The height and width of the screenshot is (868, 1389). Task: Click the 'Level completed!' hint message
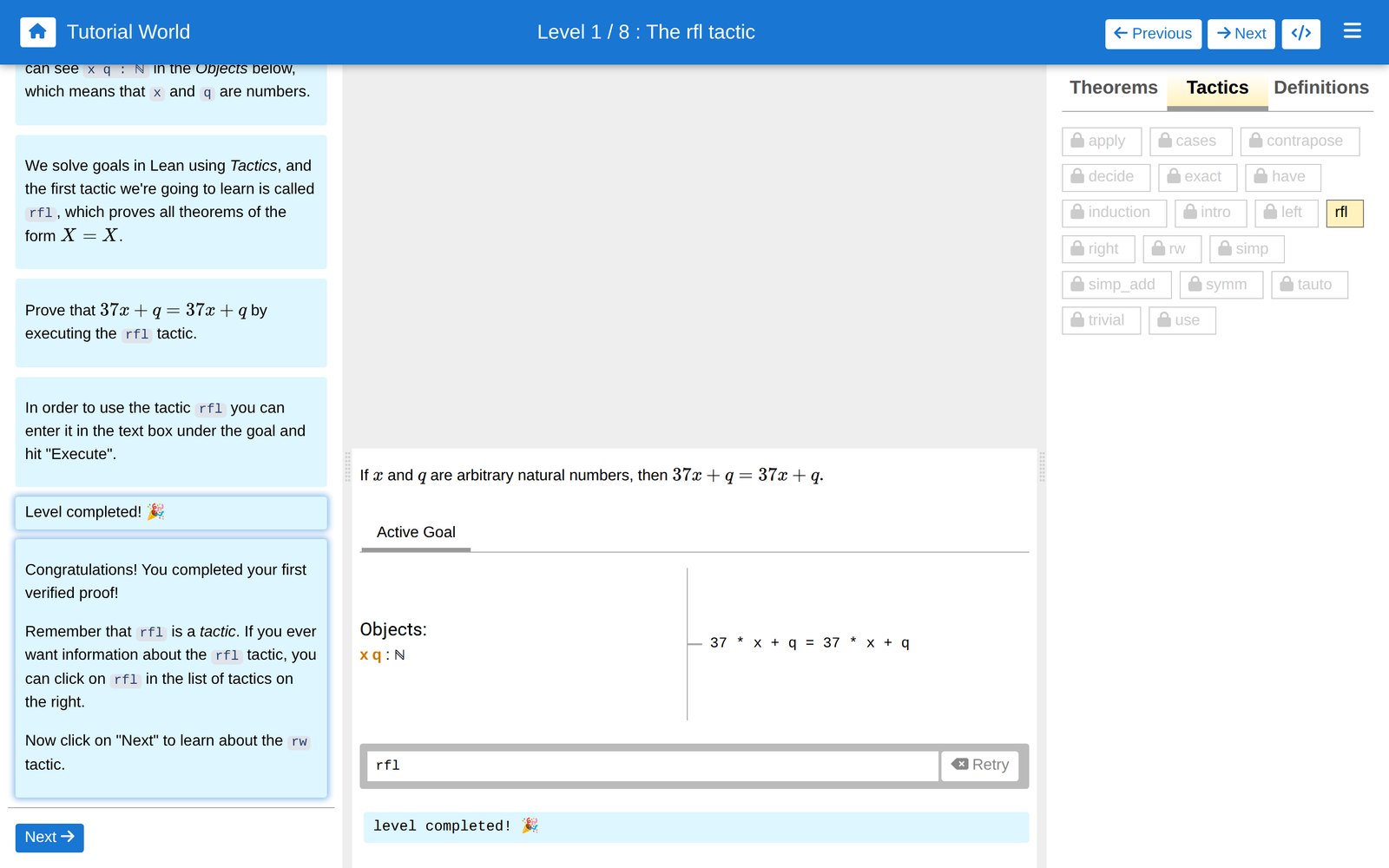(x=171, y=512)
